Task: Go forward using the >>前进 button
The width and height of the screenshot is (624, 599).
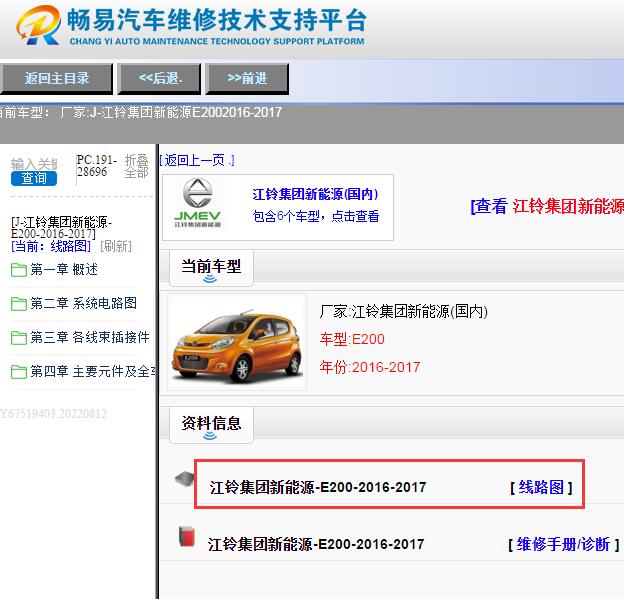Action: pyautogui.click(x=247, y=78)
